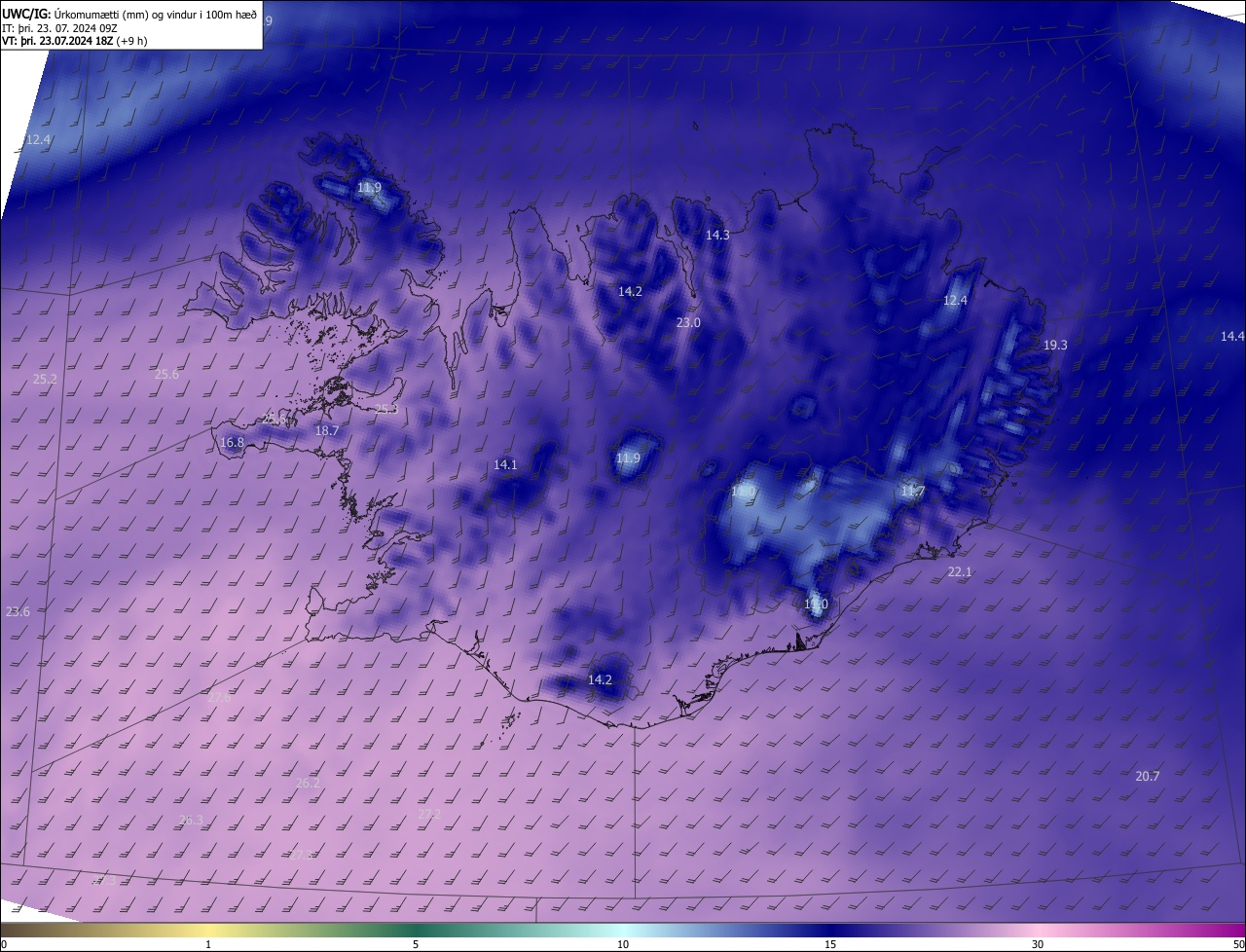
Task: Click the 14.3 value label on the map
Action: pyautogui.click(x=717, y=236)
